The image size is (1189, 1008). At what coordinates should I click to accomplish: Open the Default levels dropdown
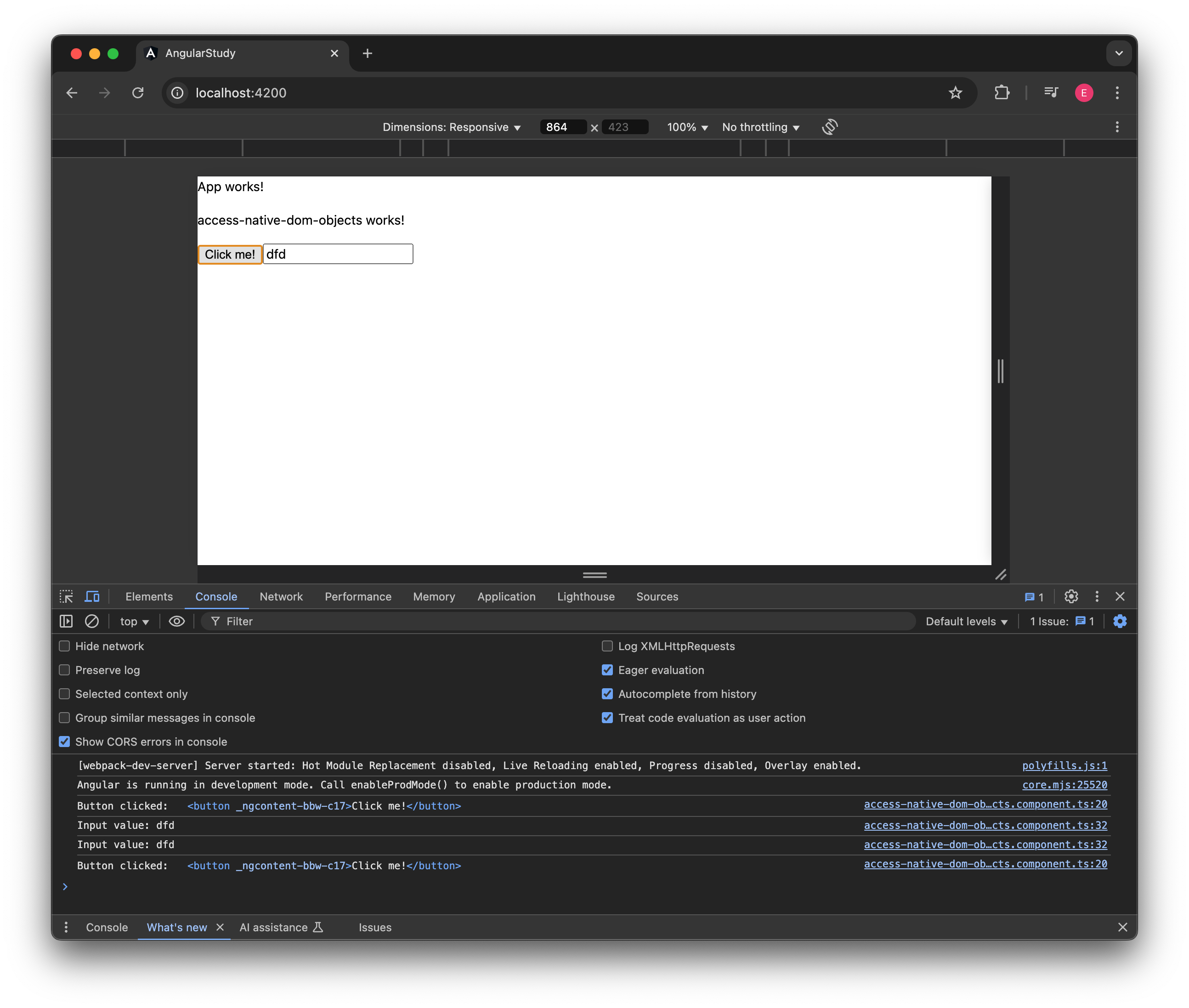[x=966, y=621]
